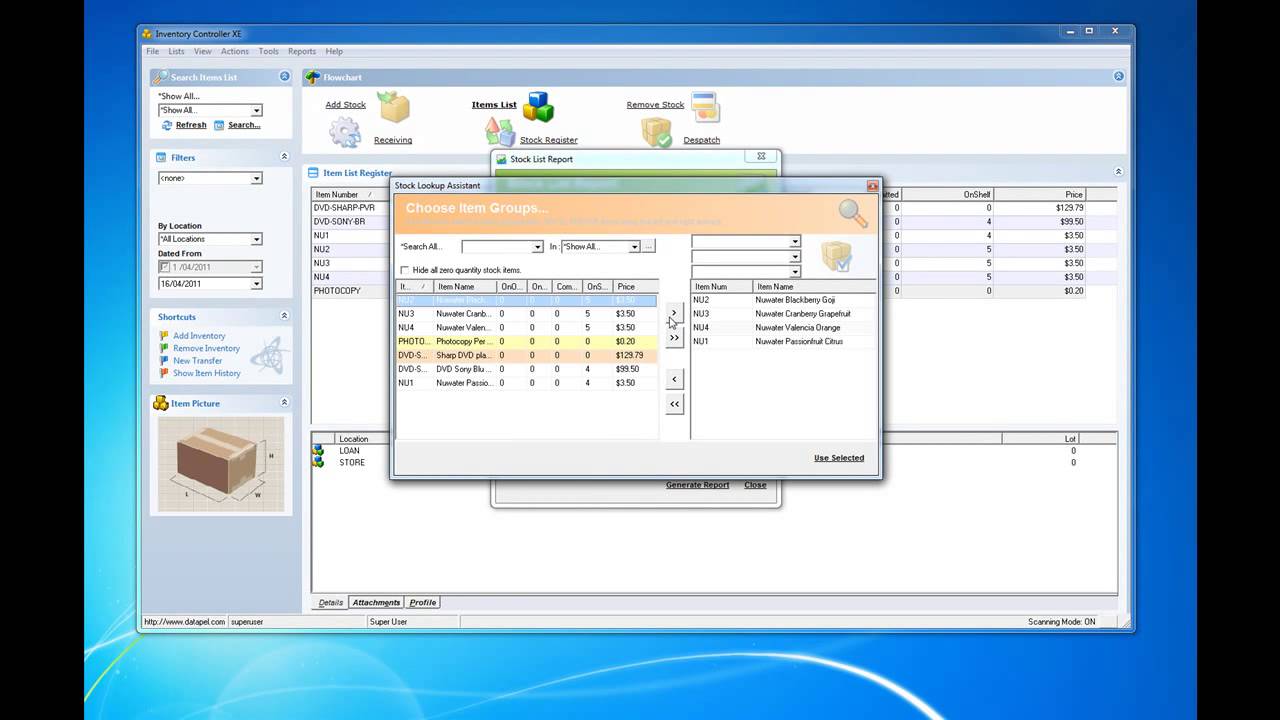1280x720 pixels.
Task: Move all items right with double arrow button
Action: point(674,338)
